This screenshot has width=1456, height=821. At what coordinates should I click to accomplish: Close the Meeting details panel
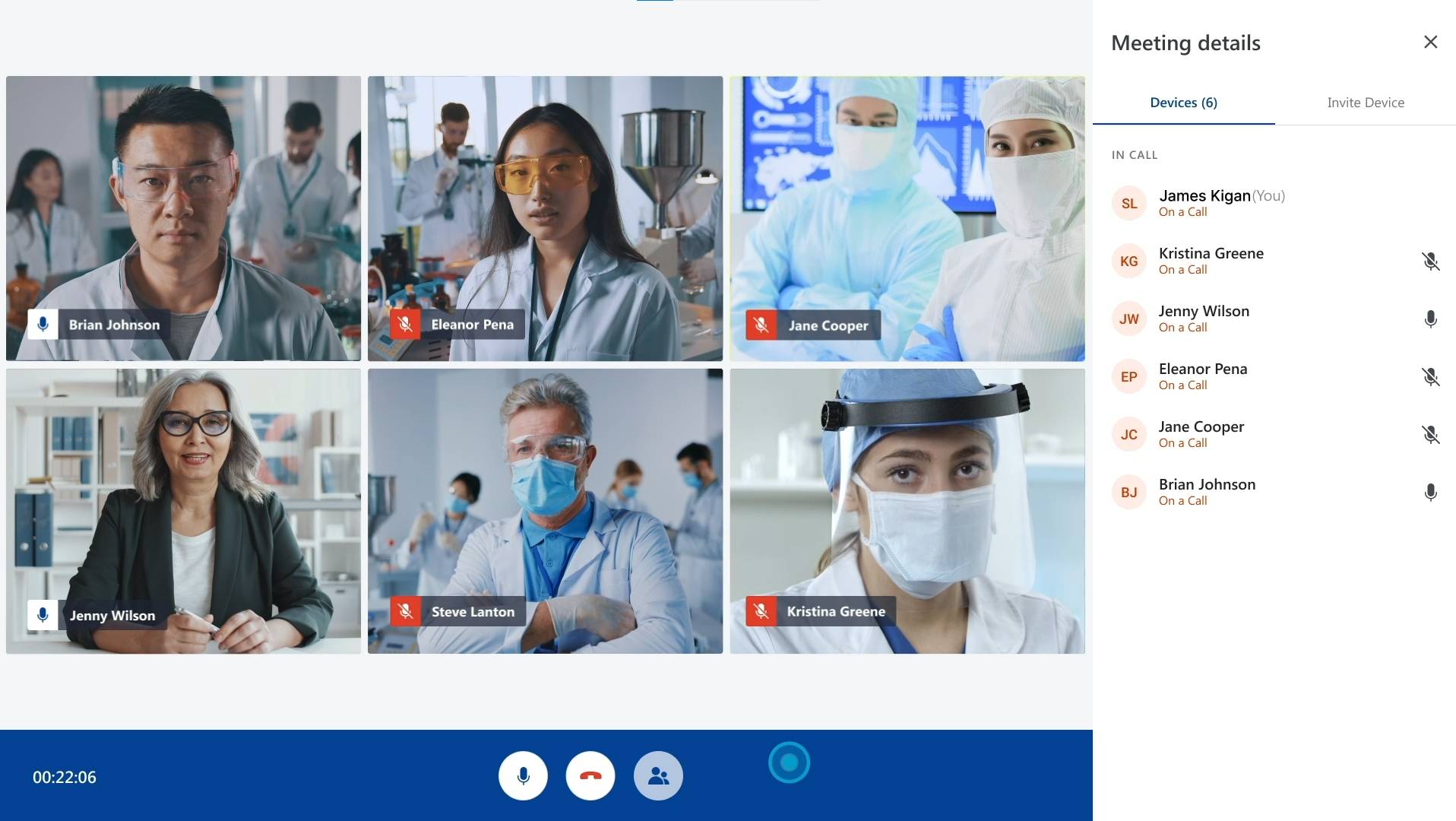(x=1429, y=43)
